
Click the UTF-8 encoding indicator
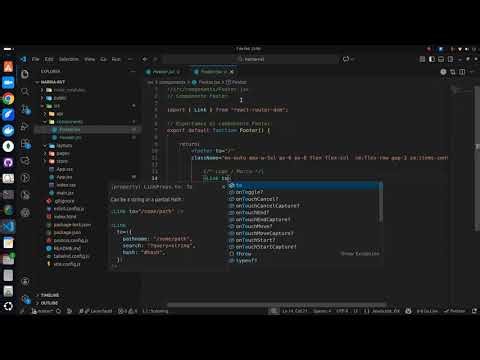point(342,311)
